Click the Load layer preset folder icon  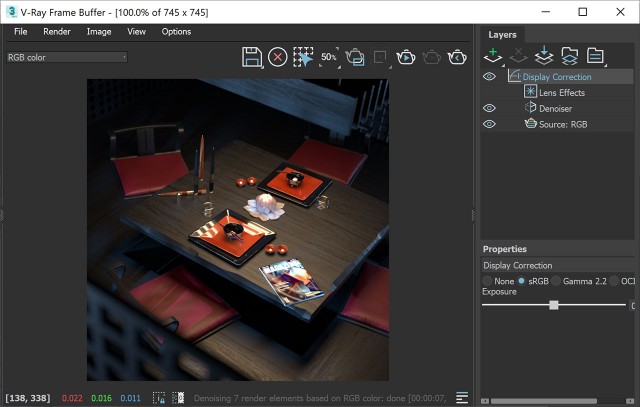pos(570,55)
